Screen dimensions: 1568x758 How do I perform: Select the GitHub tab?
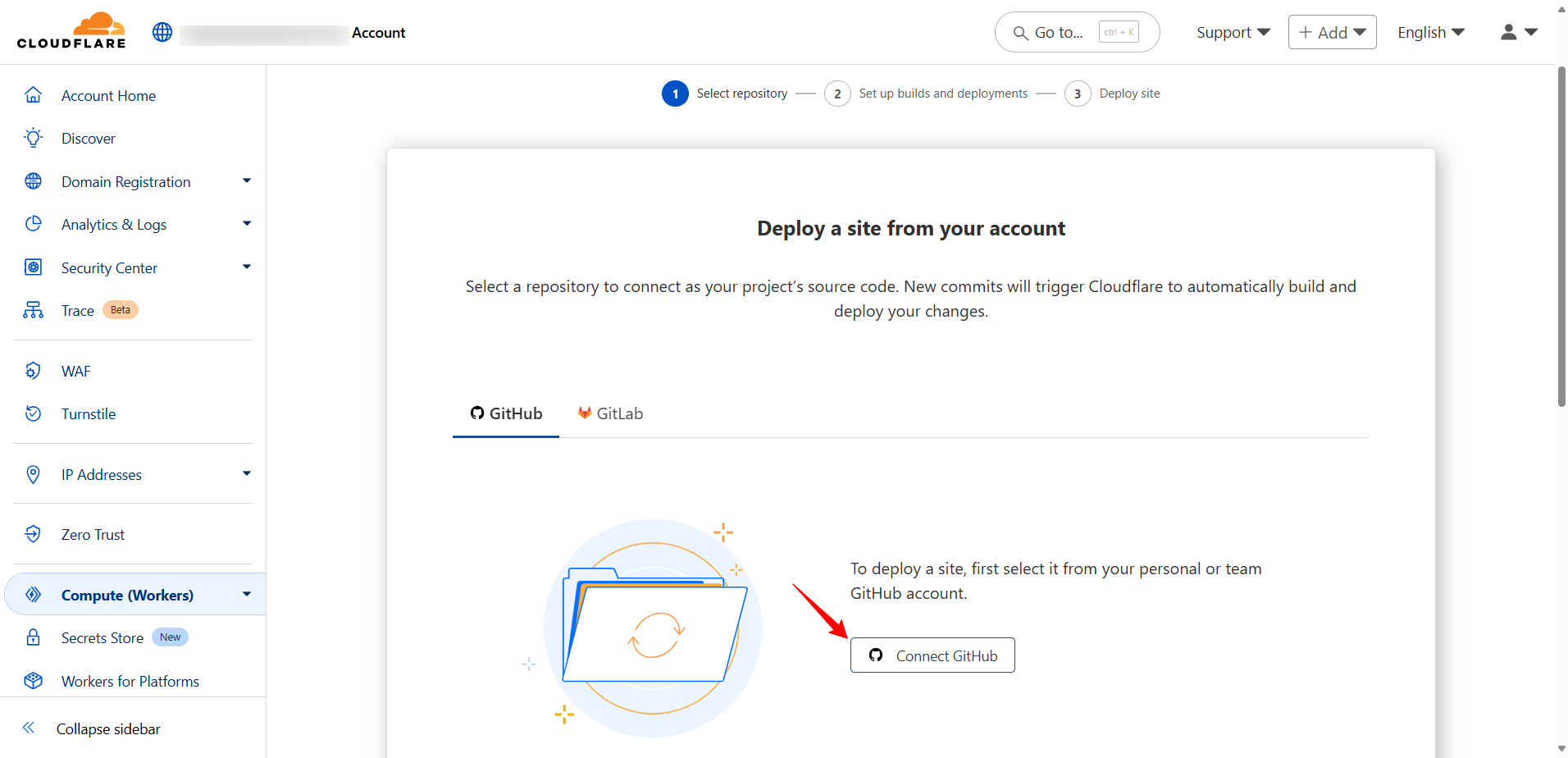tap(506, 413)
